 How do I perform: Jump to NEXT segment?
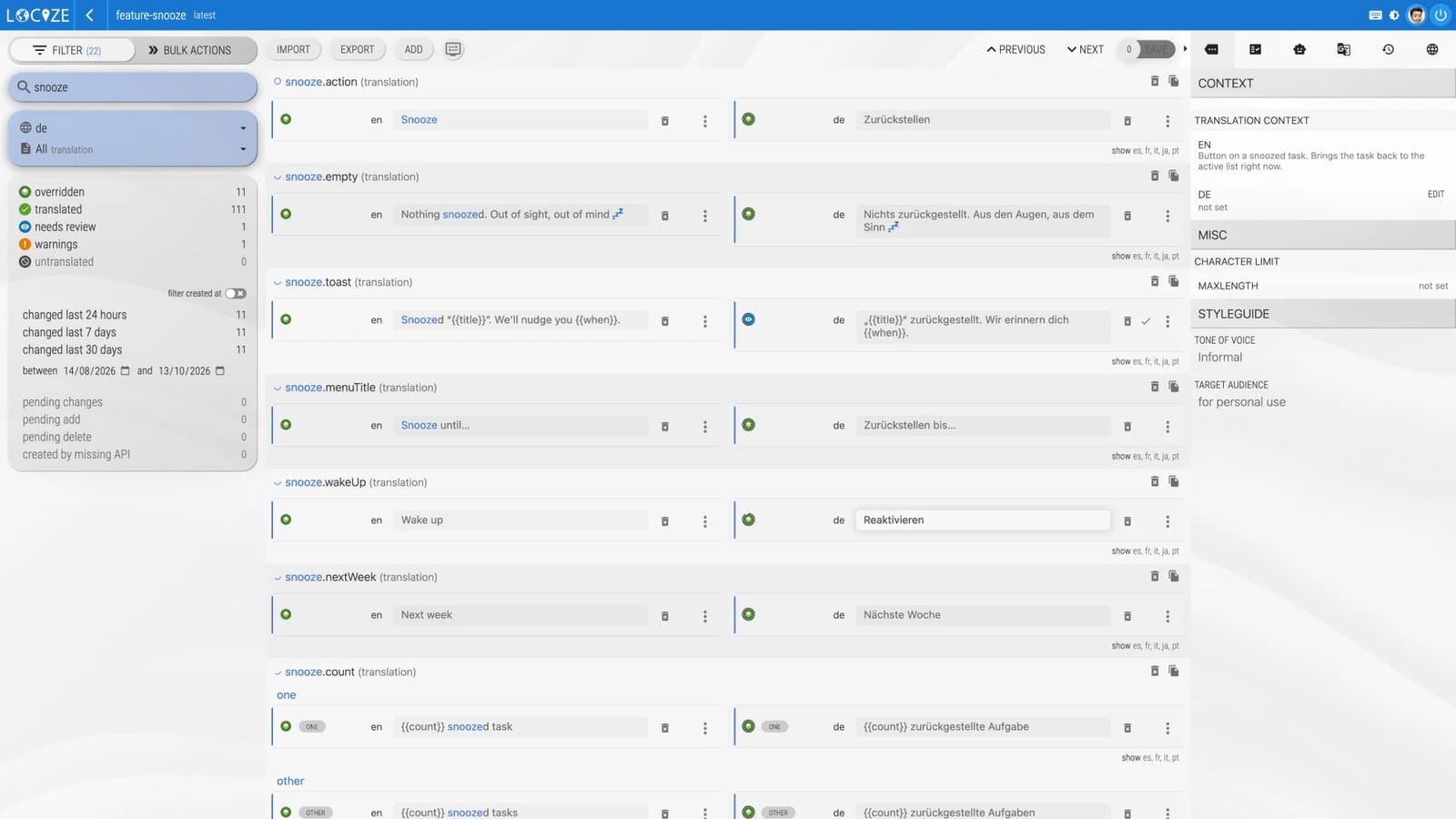[x=1085, y=49]
